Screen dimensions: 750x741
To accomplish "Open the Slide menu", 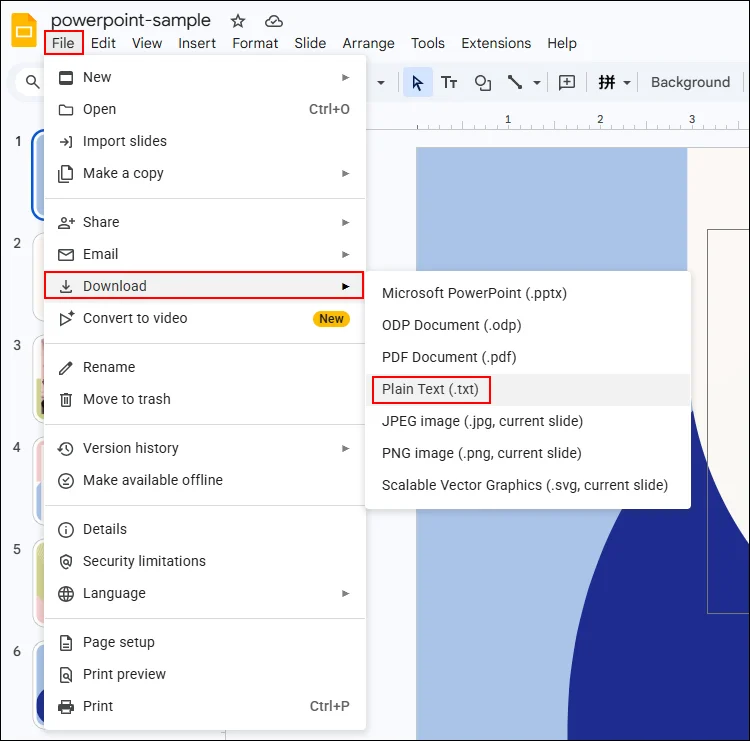I will pos(310,43).
